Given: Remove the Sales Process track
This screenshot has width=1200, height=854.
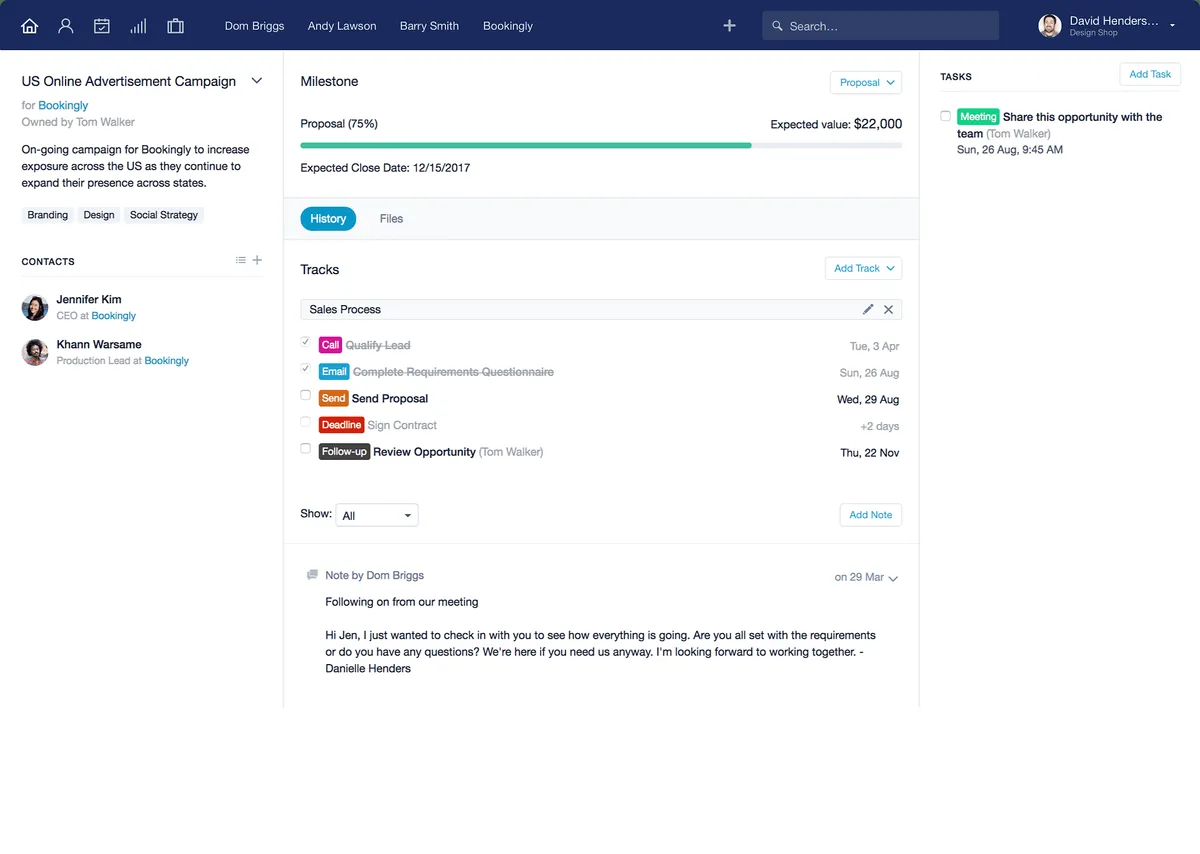Looking at the screenshot, I should tap(888, 310).
